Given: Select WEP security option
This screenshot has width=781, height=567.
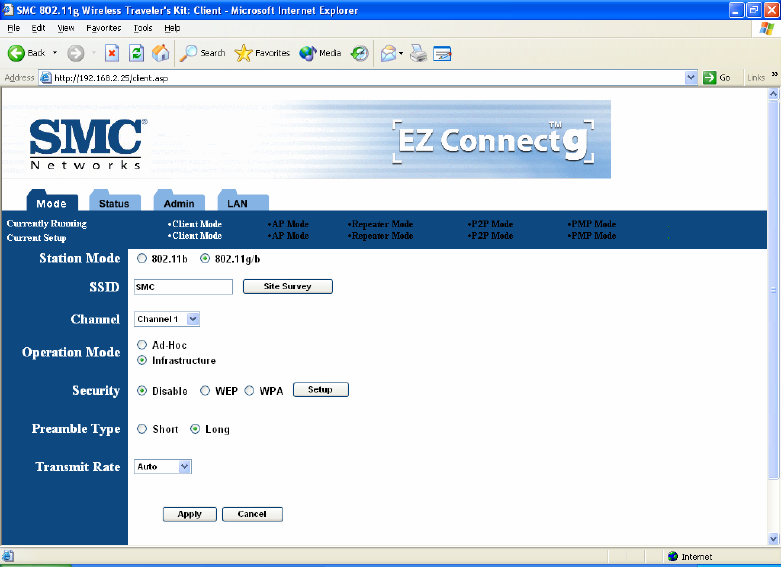Looking at the screenshot, I should [x=205, y=391].
